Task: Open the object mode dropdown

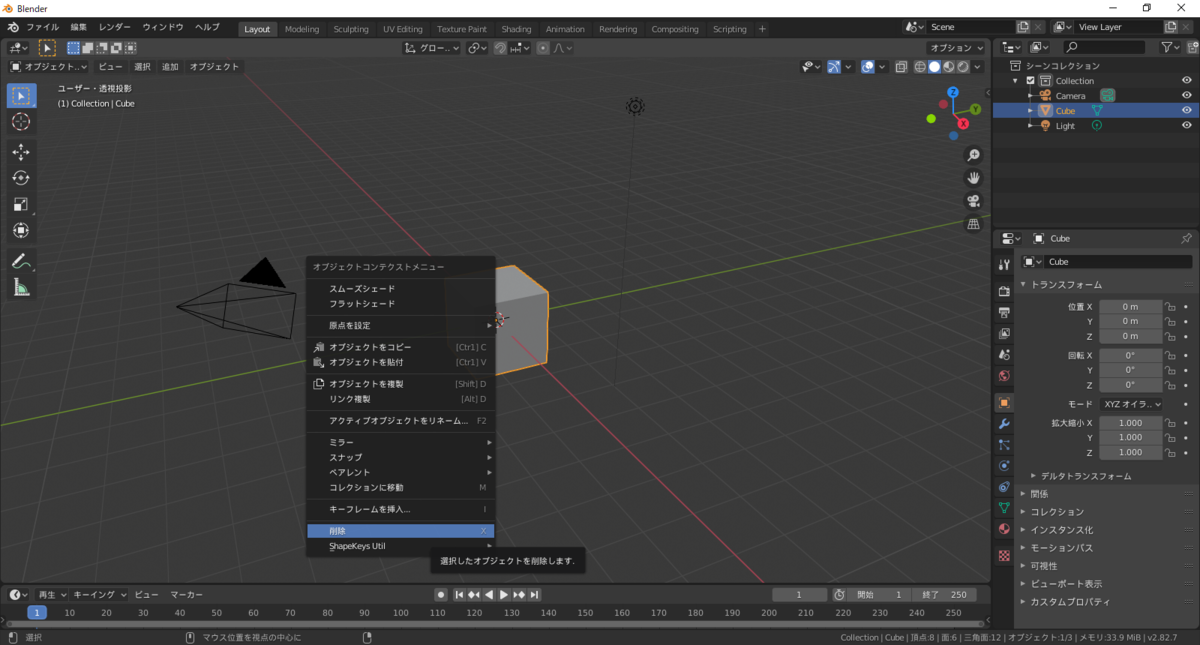Action: pyautogui.click(x=48, y=67)
